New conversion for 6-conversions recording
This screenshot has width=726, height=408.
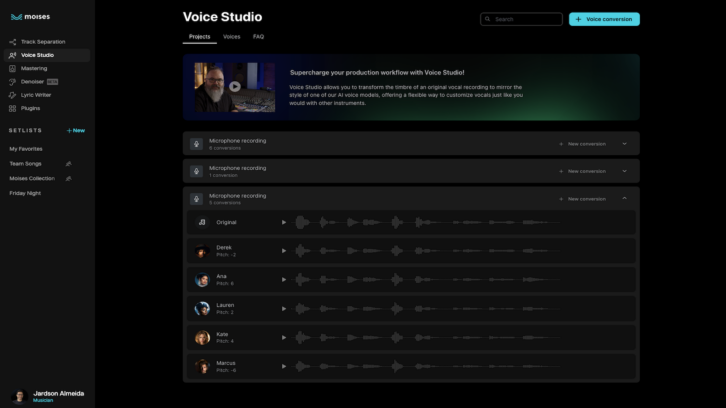(582, 144)
